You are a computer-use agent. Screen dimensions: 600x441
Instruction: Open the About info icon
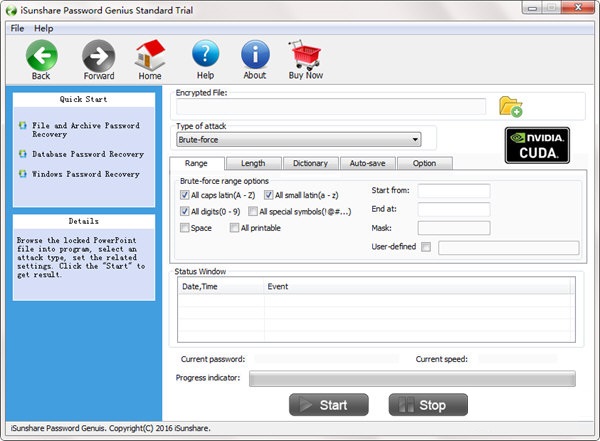point(255,55)
